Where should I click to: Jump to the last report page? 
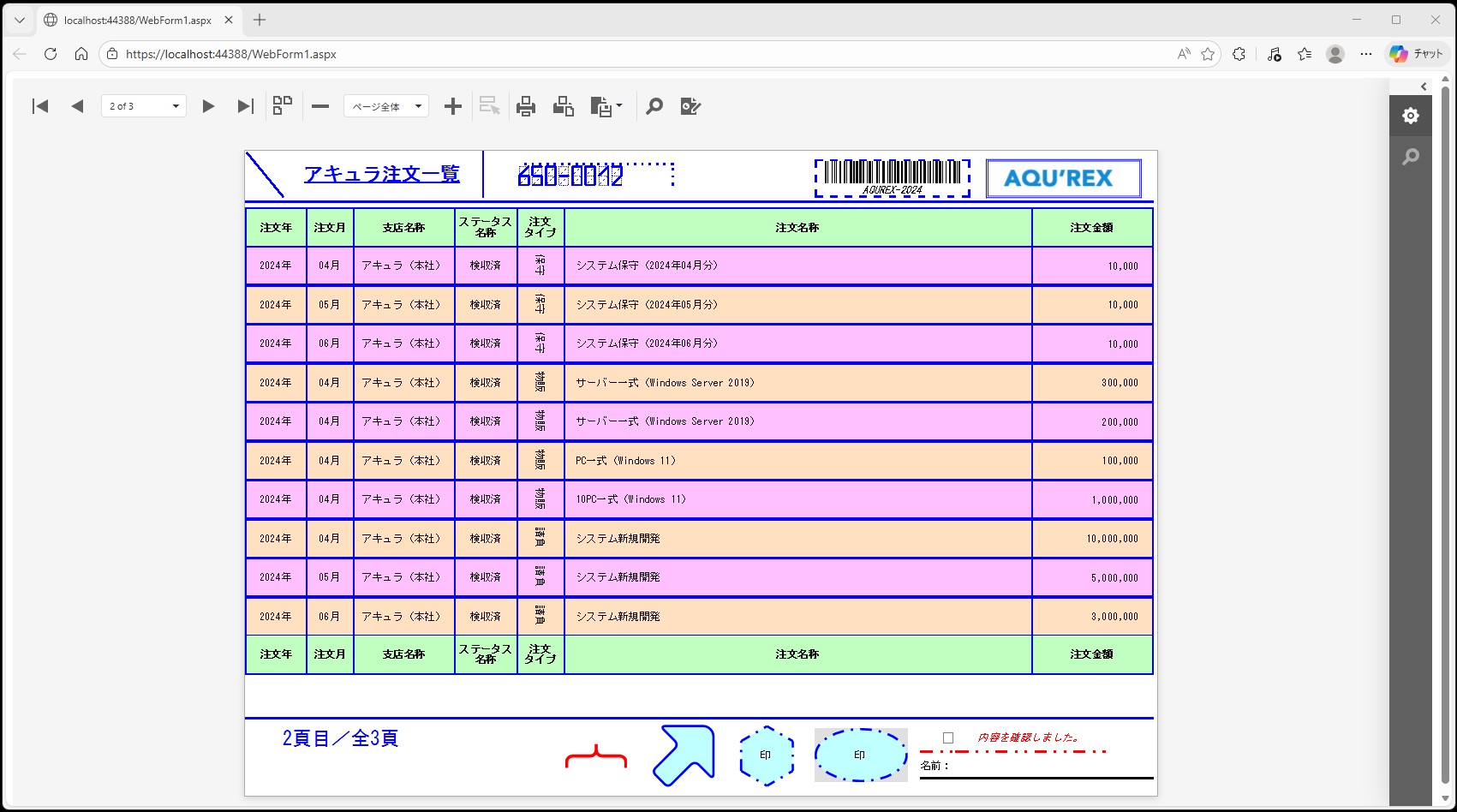coord(246,106)
